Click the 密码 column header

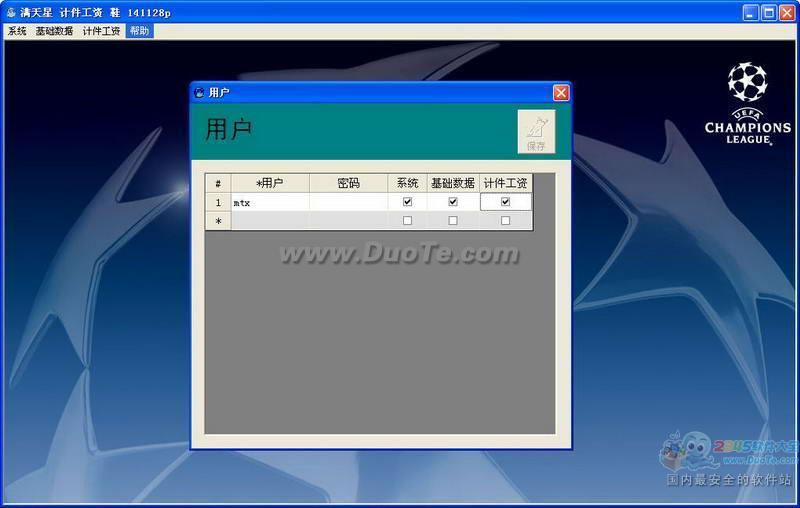(348, 183)
